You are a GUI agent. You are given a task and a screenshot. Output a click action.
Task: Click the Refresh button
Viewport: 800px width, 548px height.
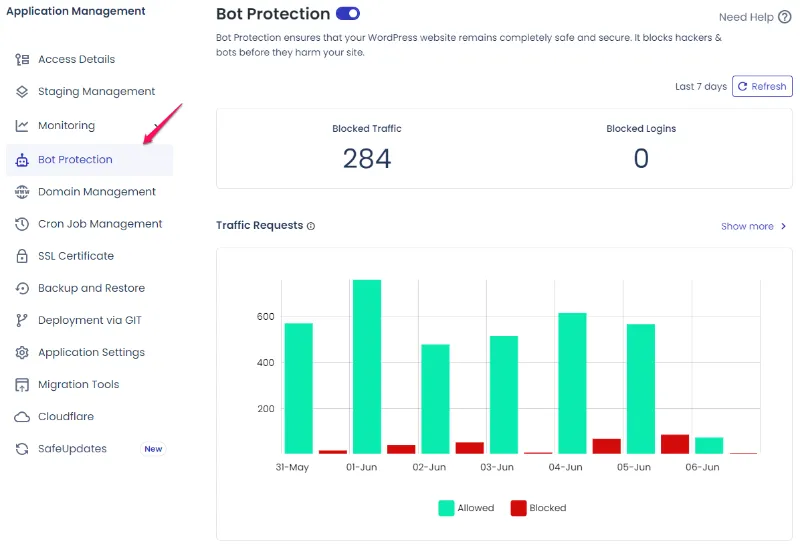[762, 86]
